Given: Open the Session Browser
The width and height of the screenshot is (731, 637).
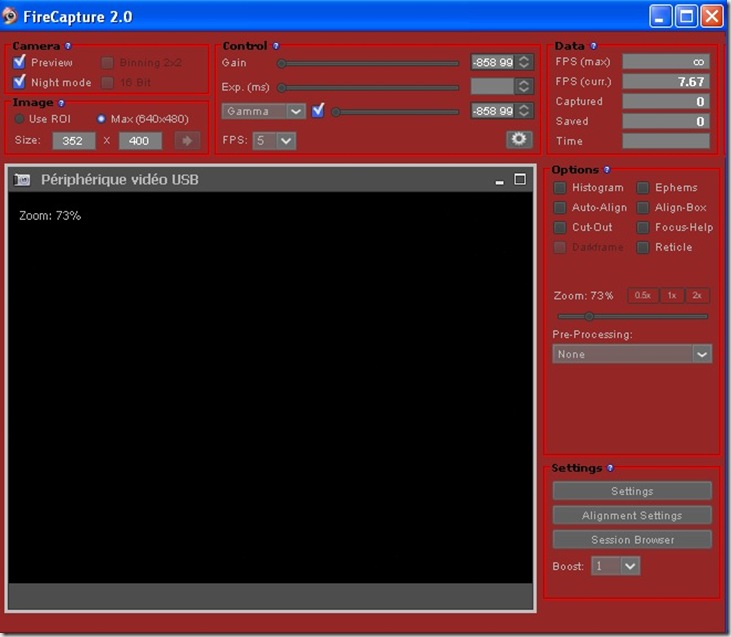Looking at the screenshot, I should [632, 540].
